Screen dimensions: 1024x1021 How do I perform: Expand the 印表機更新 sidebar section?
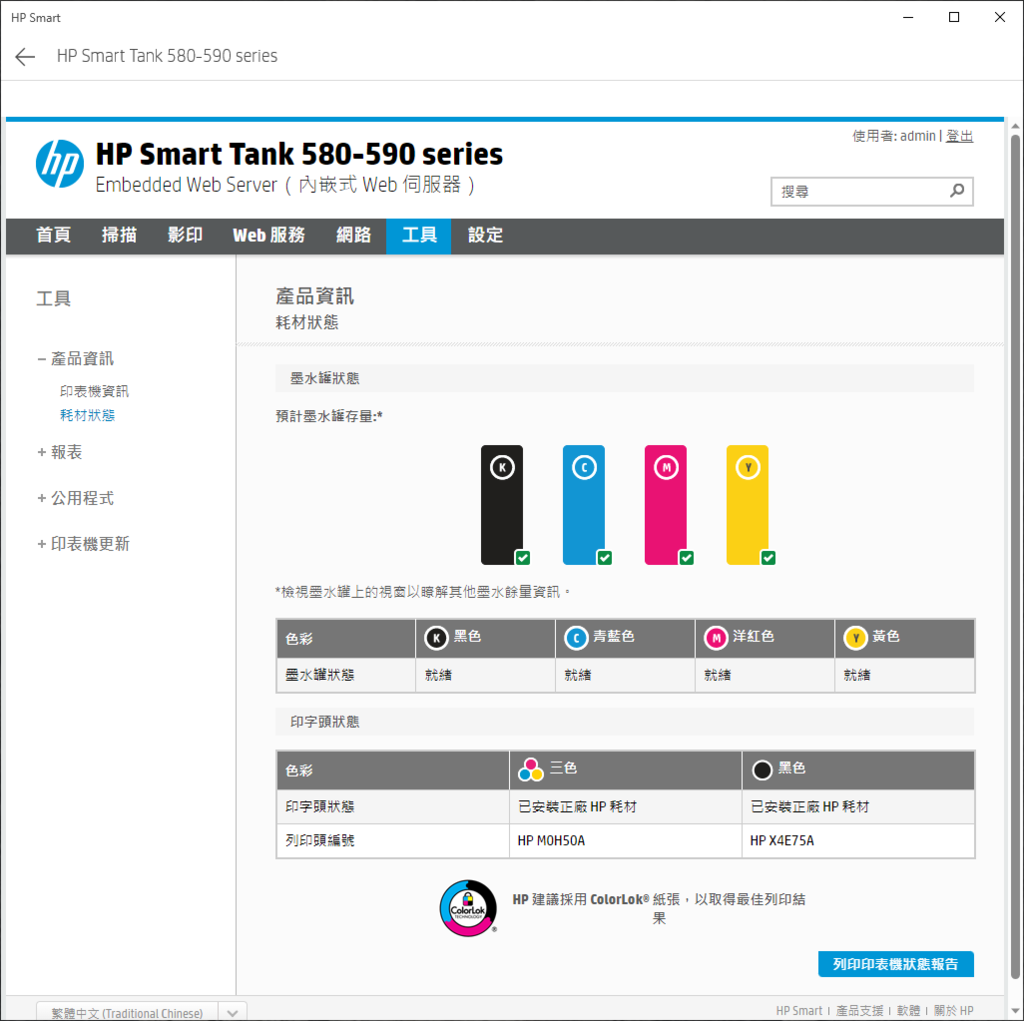(x=42, y=544)
